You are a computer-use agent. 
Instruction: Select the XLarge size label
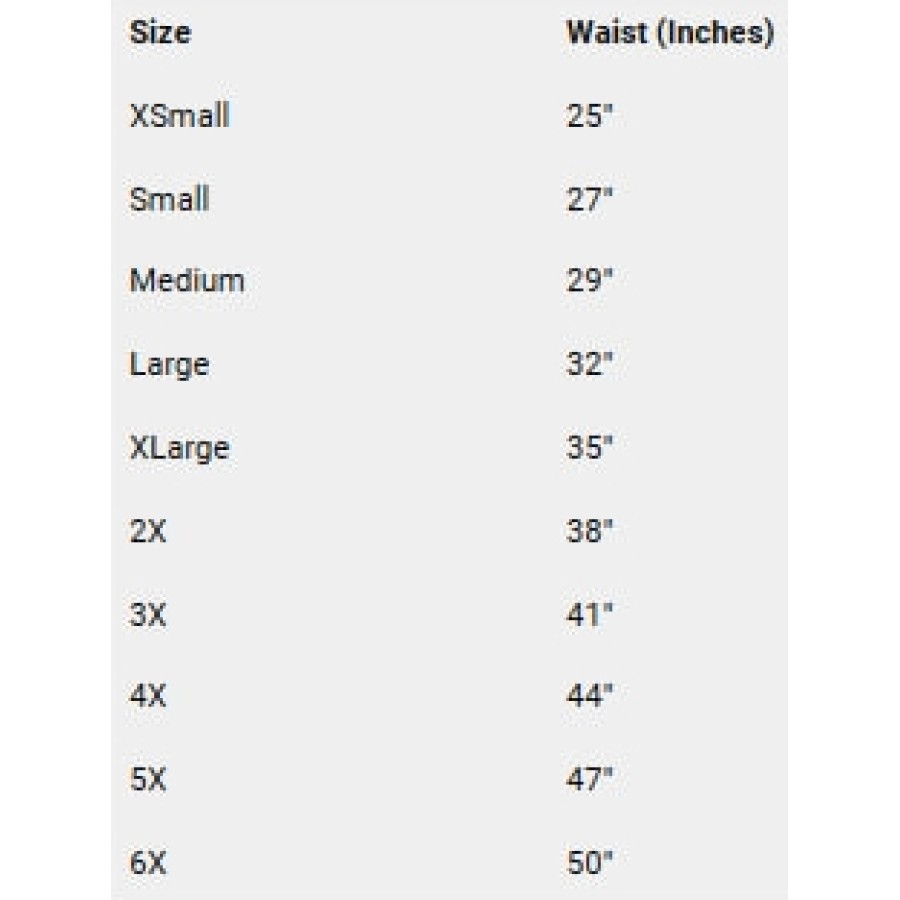click(180, 448)
